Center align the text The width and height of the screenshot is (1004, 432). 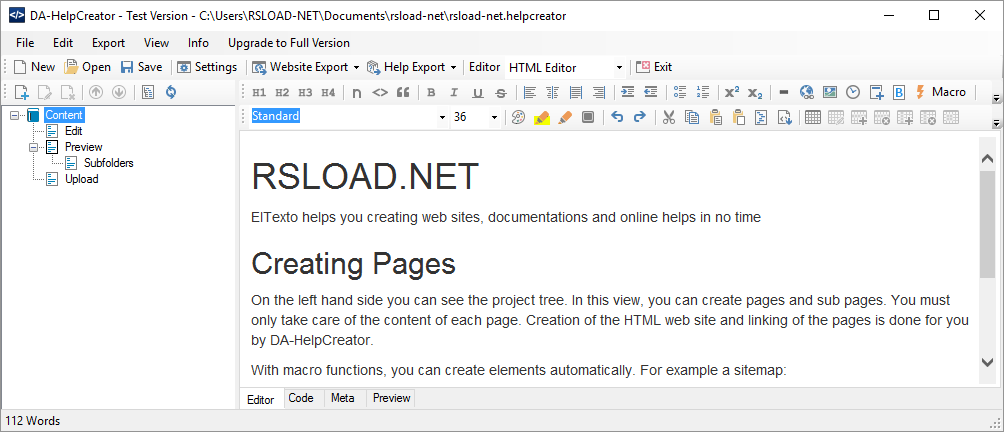553,93
